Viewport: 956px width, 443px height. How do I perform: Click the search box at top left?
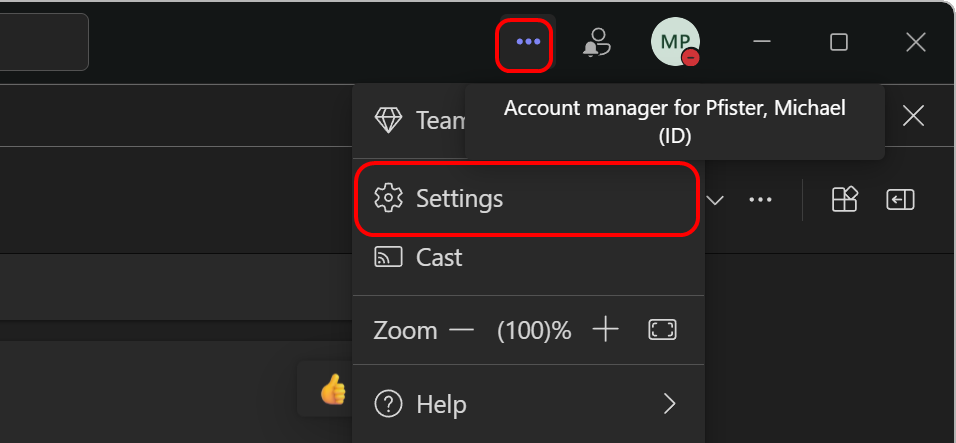click(44, 42)
